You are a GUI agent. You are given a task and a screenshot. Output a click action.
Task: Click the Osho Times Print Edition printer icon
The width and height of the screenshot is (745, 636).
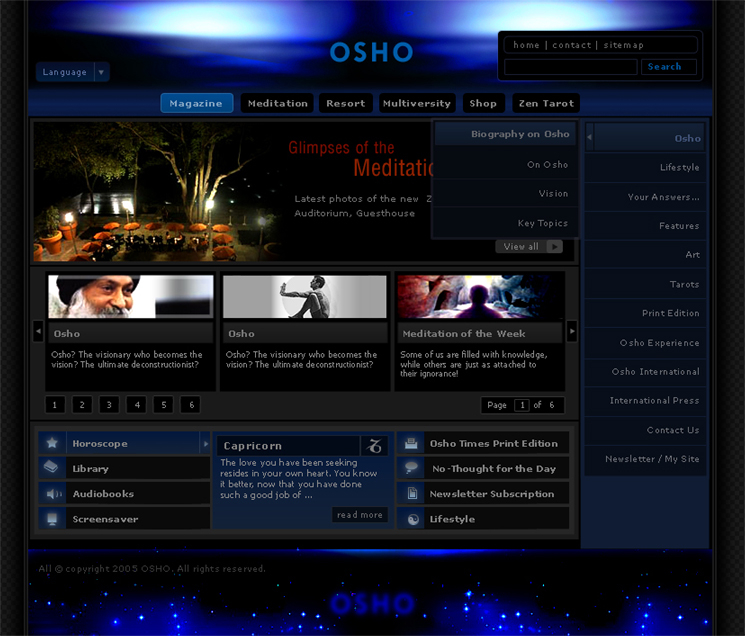pos(411,443)
